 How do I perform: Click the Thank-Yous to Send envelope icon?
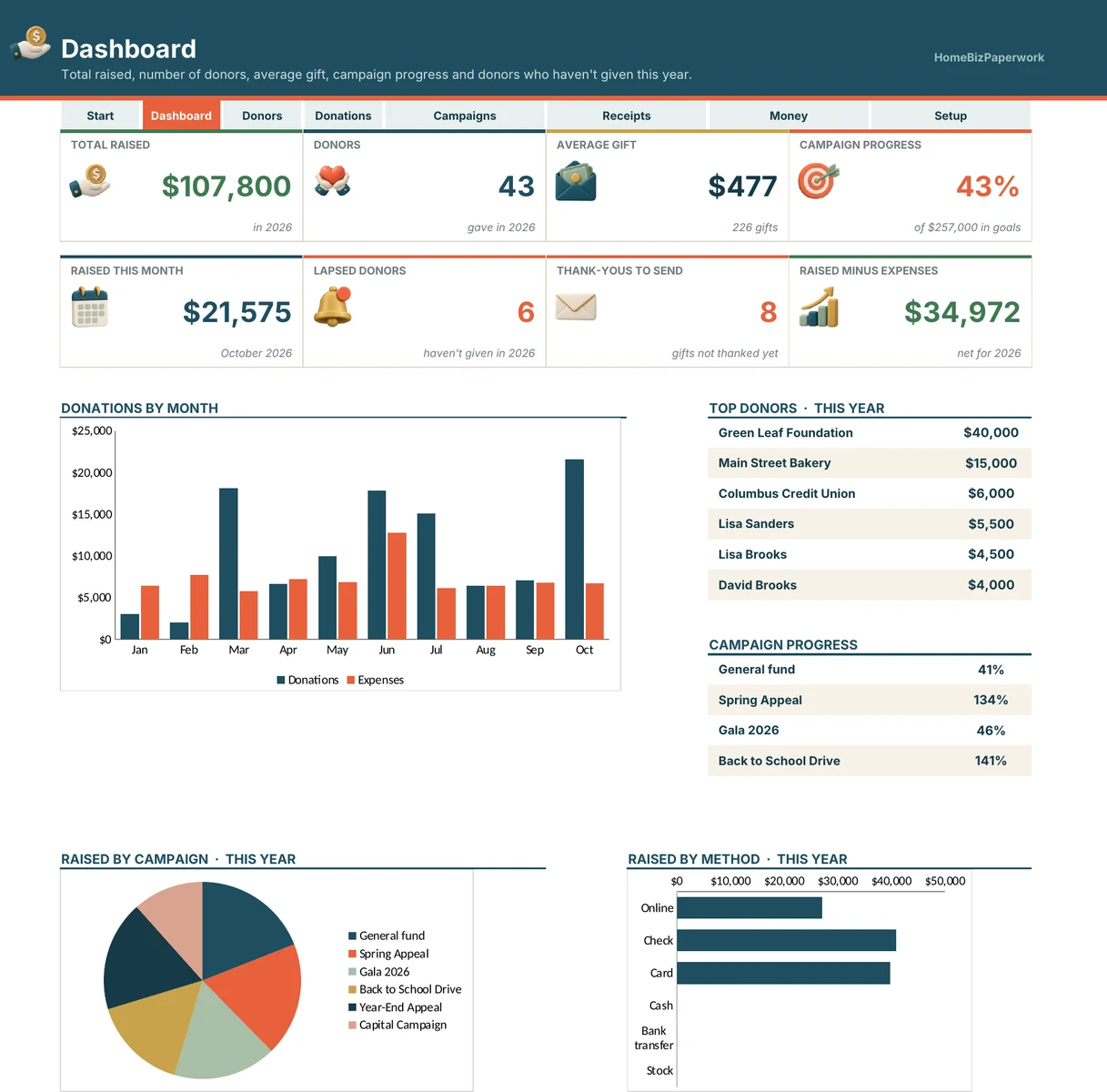click(x=576, y=307)
